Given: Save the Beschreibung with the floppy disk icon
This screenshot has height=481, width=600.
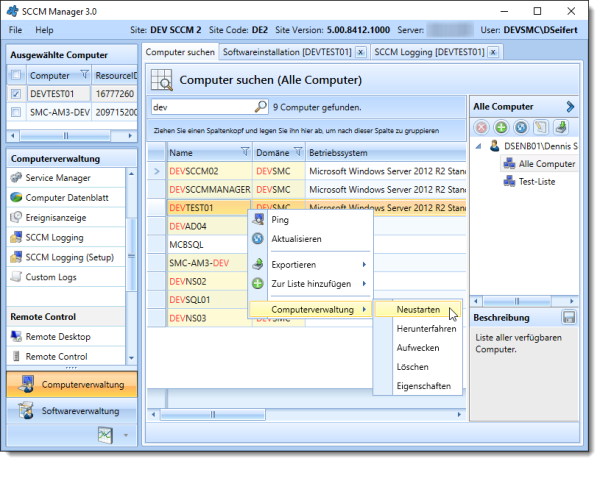Looking at the screenshot, I should [x=569, y=317].
